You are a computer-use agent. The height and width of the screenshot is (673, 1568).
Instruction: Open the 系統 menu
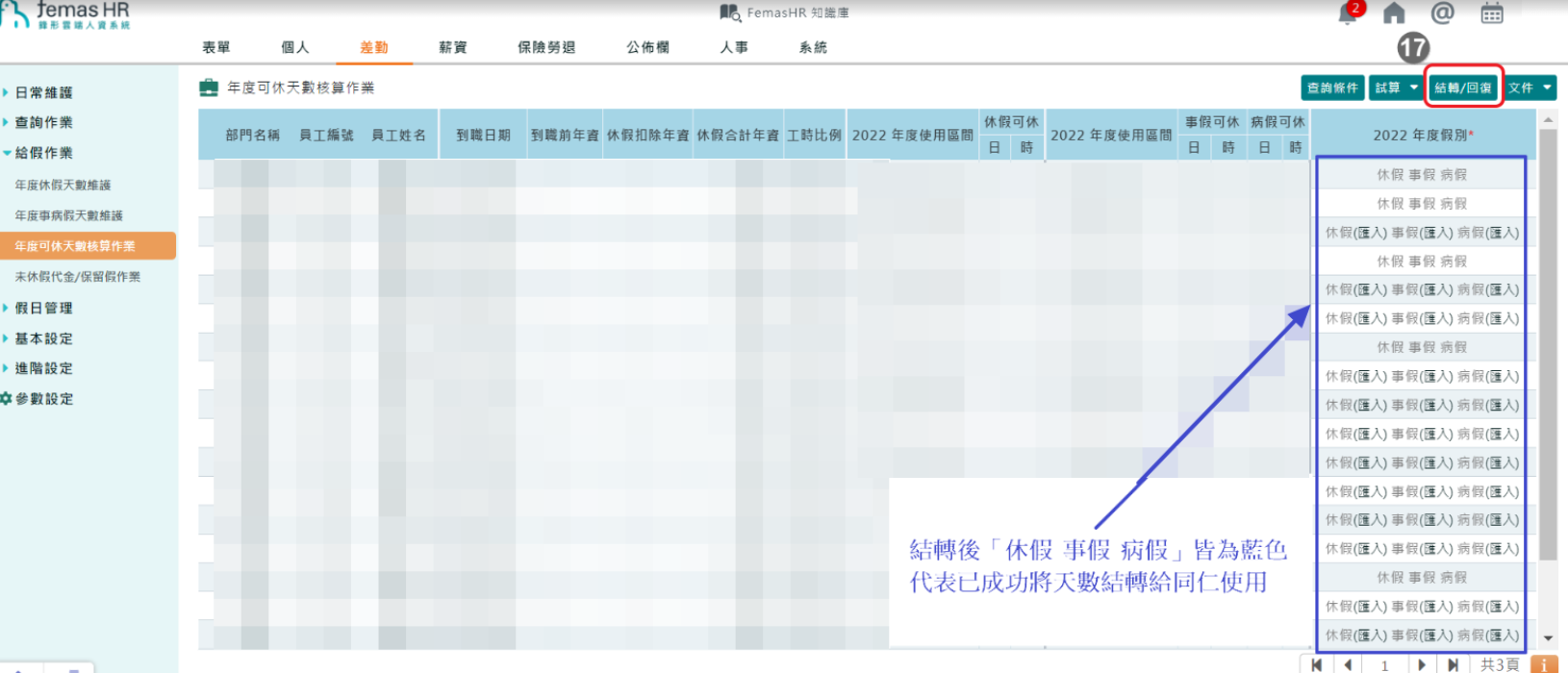click(x=813, y=47)
